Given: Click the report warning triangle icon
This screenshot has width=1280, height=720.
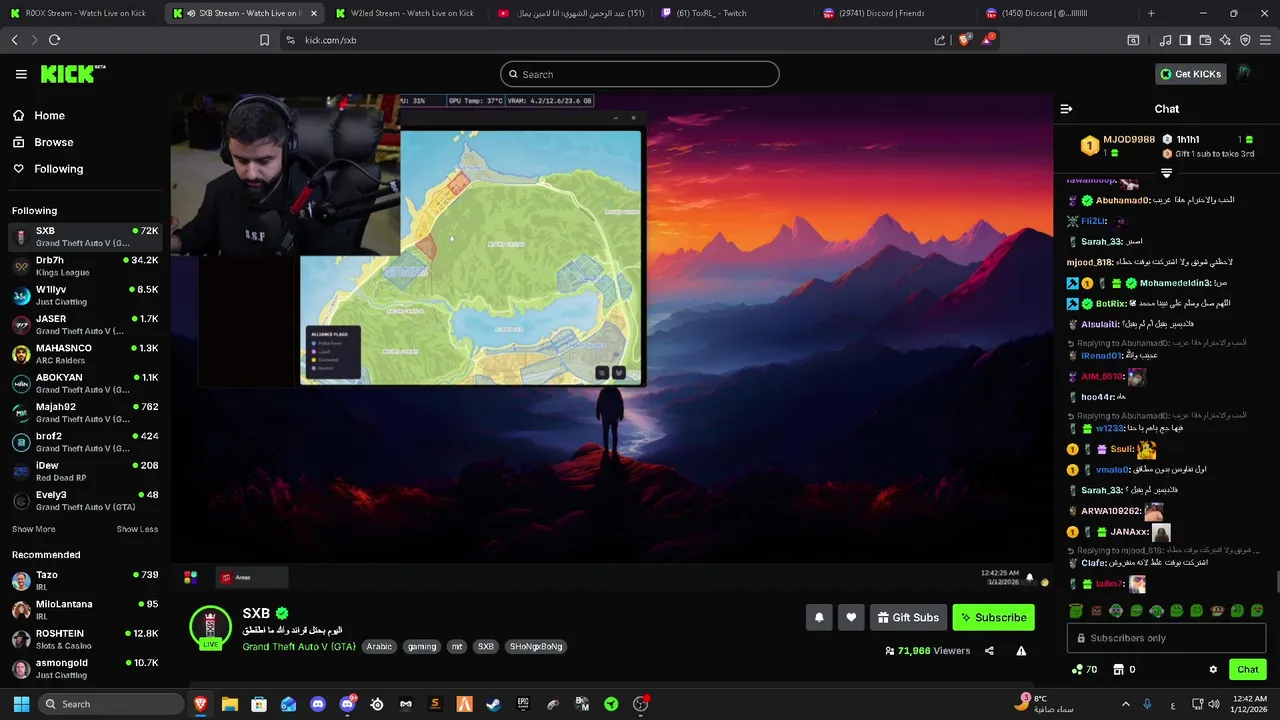Looking at the screenshot, I should [1021, 651].
